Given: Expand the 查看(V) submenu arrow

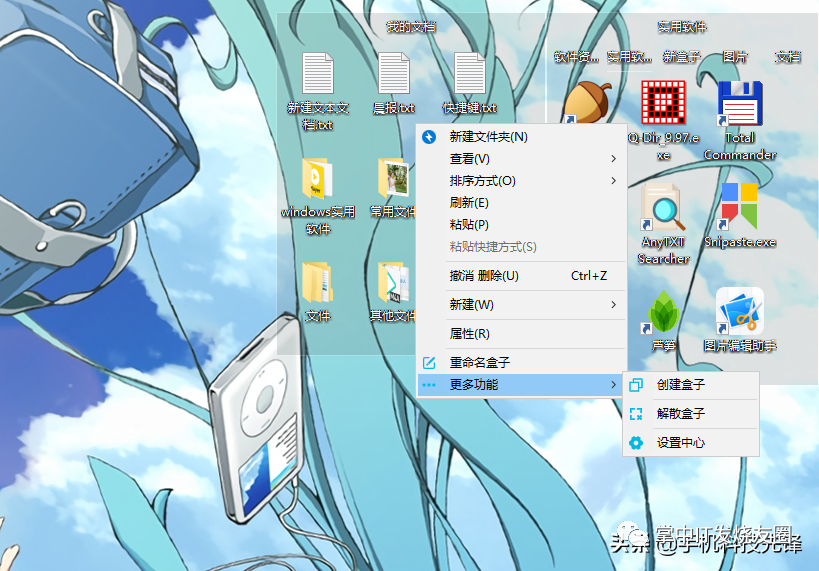Looking at the screenshot, I should 614,159.
